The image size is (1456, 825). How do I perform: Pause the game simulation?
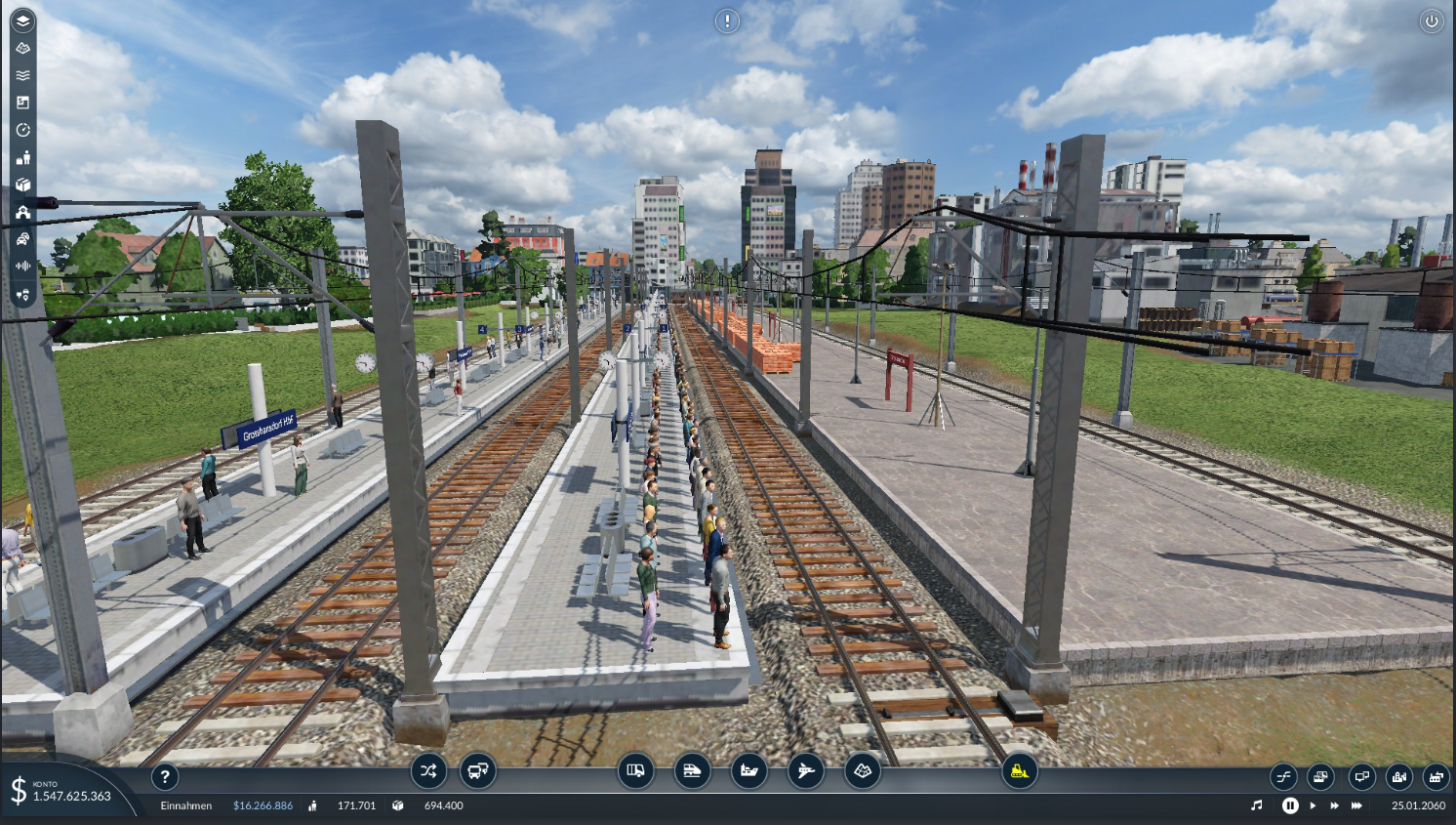click(x=1290, y=805)
